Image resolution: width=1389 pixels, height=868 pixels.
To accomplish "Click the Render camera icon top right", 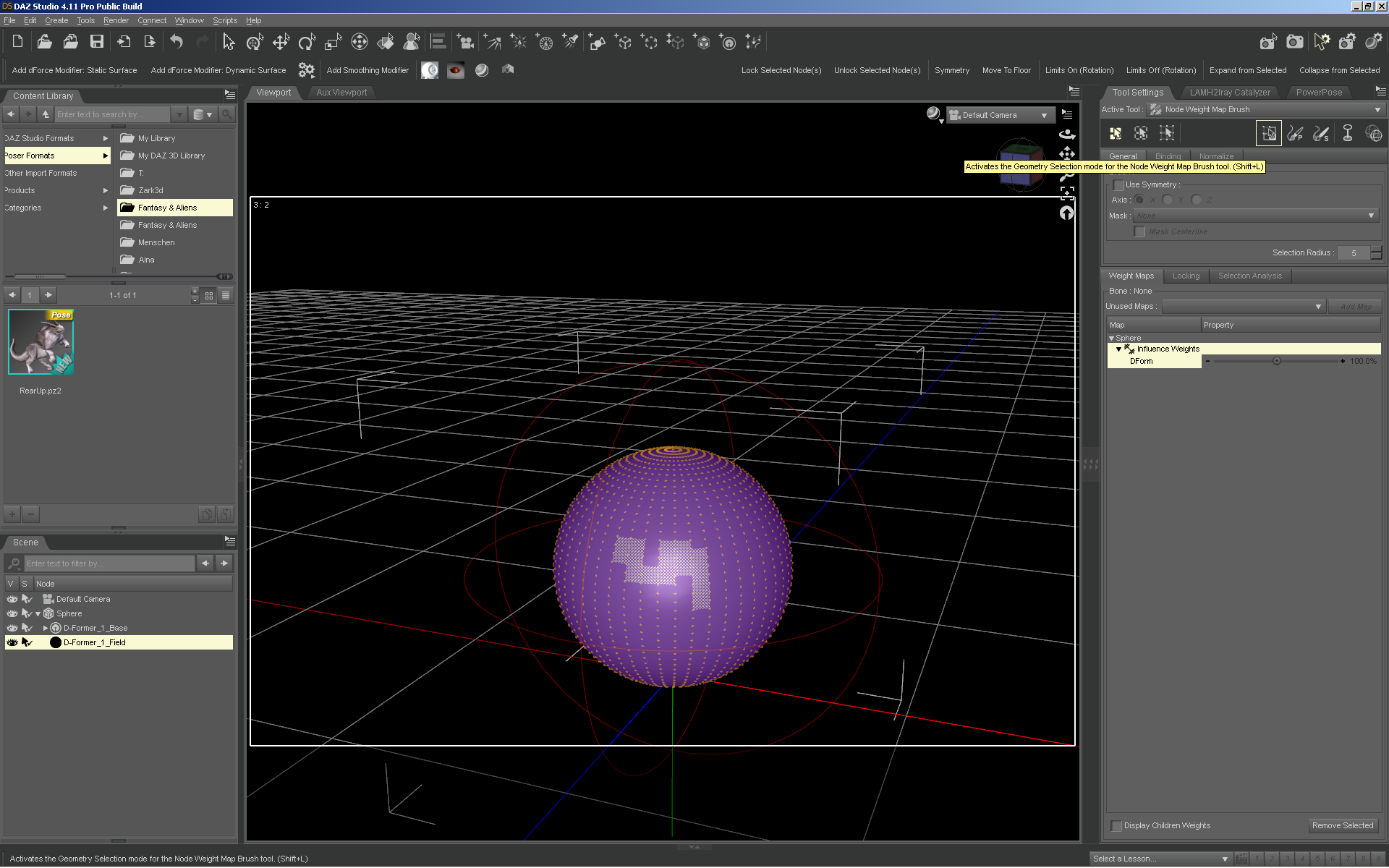I will pyautogui.click(x=1294, y=42).
